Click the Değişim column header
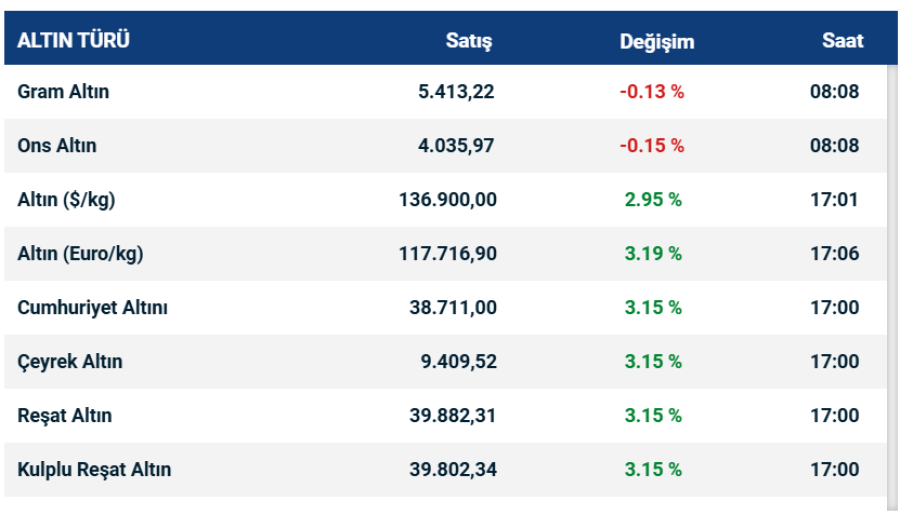This screenshot has height=515, width=900. pos(656,41)
